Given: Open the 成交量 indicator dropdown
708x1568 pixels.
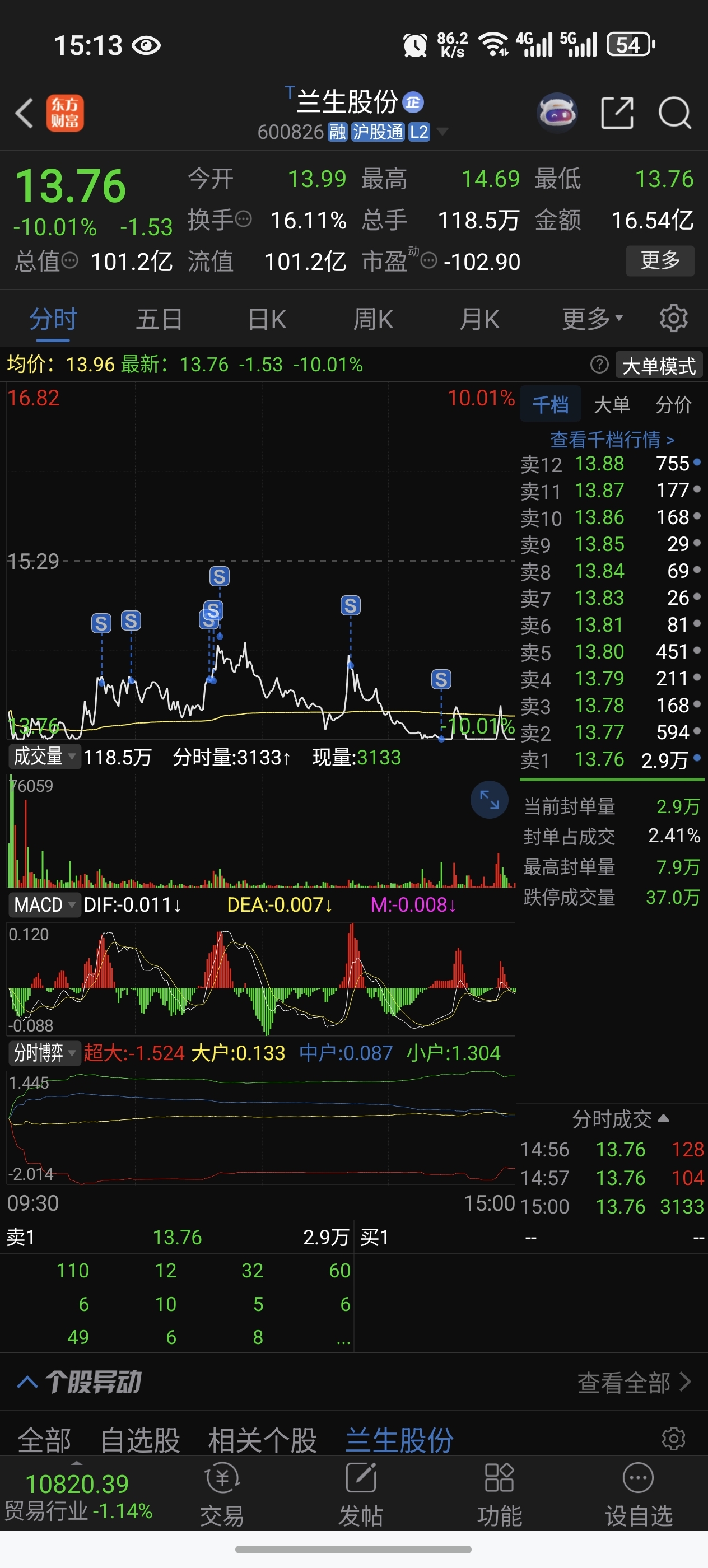Looking at the screenshot, I should [x=44, y=757].
